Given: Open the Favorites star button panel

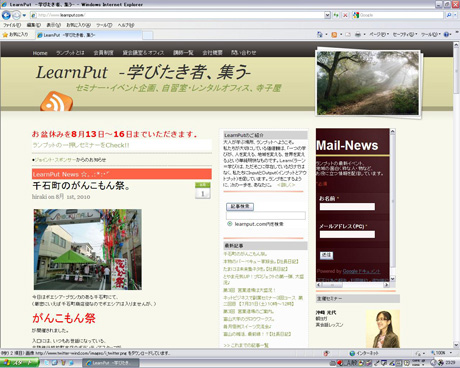Looking at the screenshot, I should (15, 35).
